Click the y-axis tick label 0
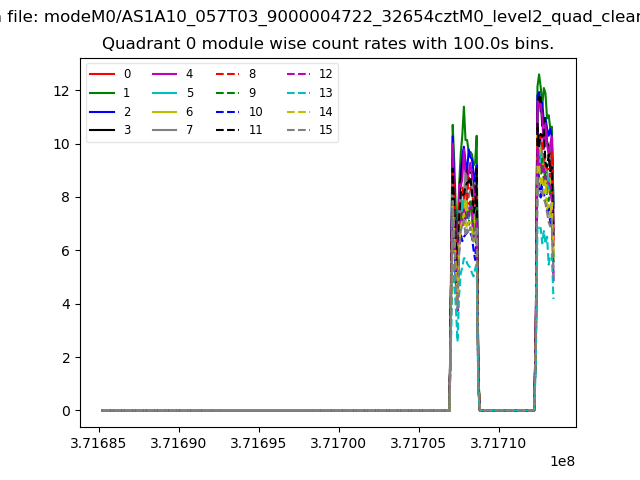 66,411
